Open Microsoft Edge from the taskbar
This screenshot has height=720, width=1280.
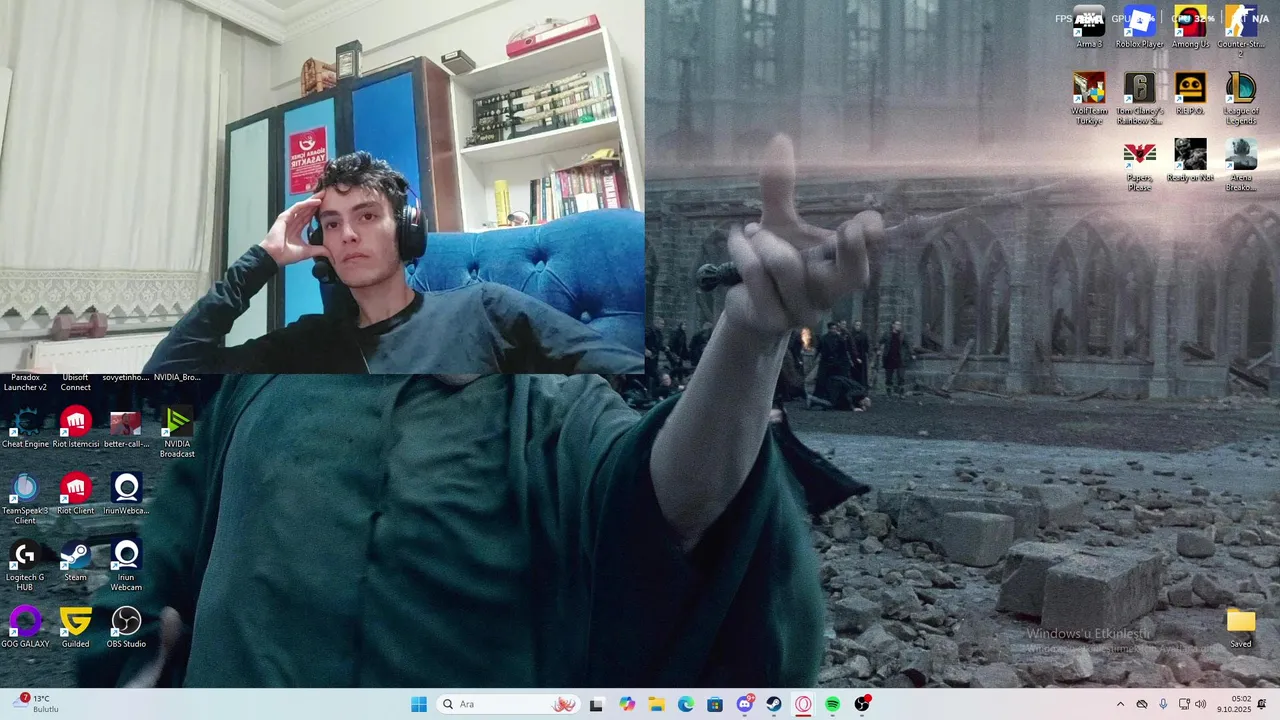pyautogui.click(x=686, y=704)
